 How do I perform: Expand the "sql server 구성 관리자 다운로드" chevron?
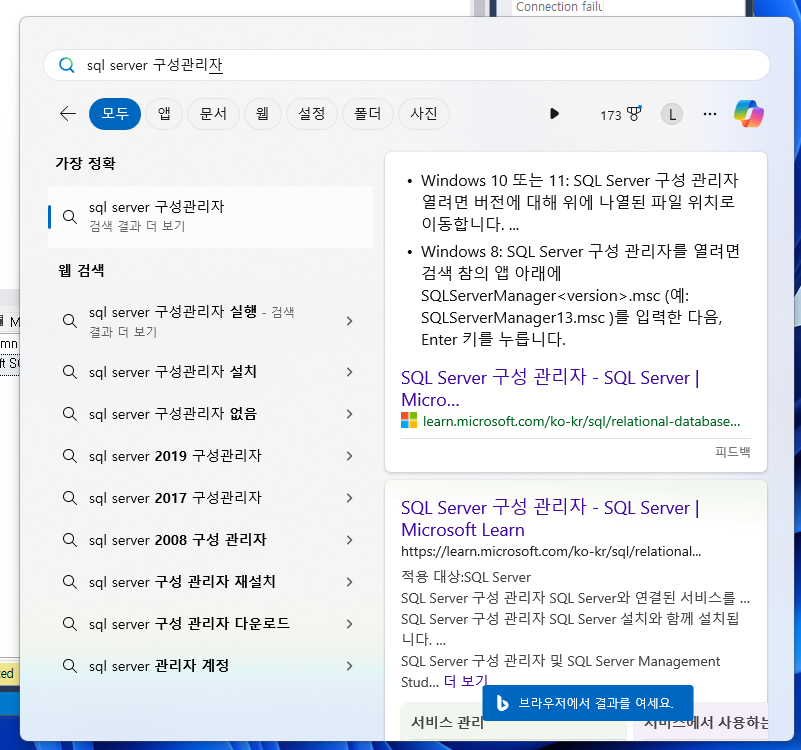(349, 623)
